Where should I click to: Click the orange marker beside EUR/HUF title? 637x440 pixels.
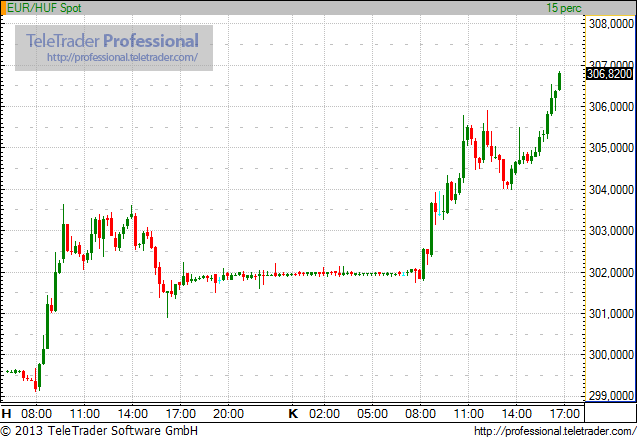click(x=3, y=8)
